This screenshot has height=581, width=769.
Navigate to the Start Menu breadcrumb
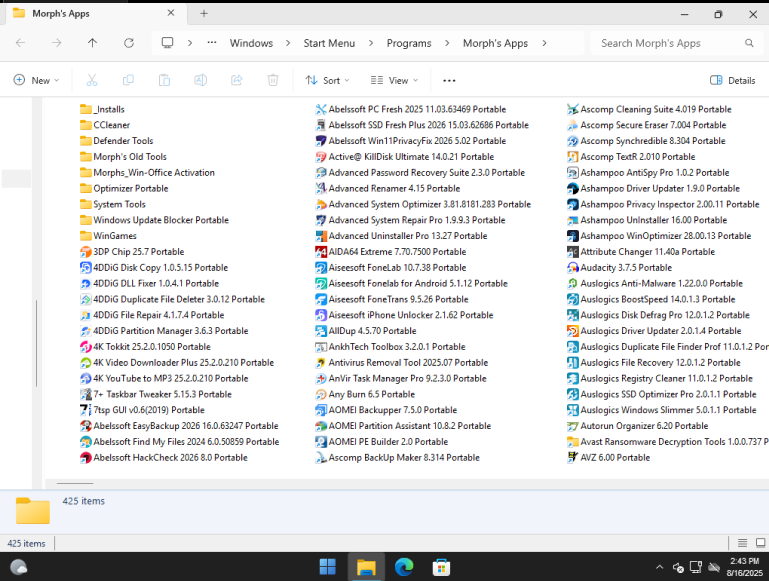329,43
